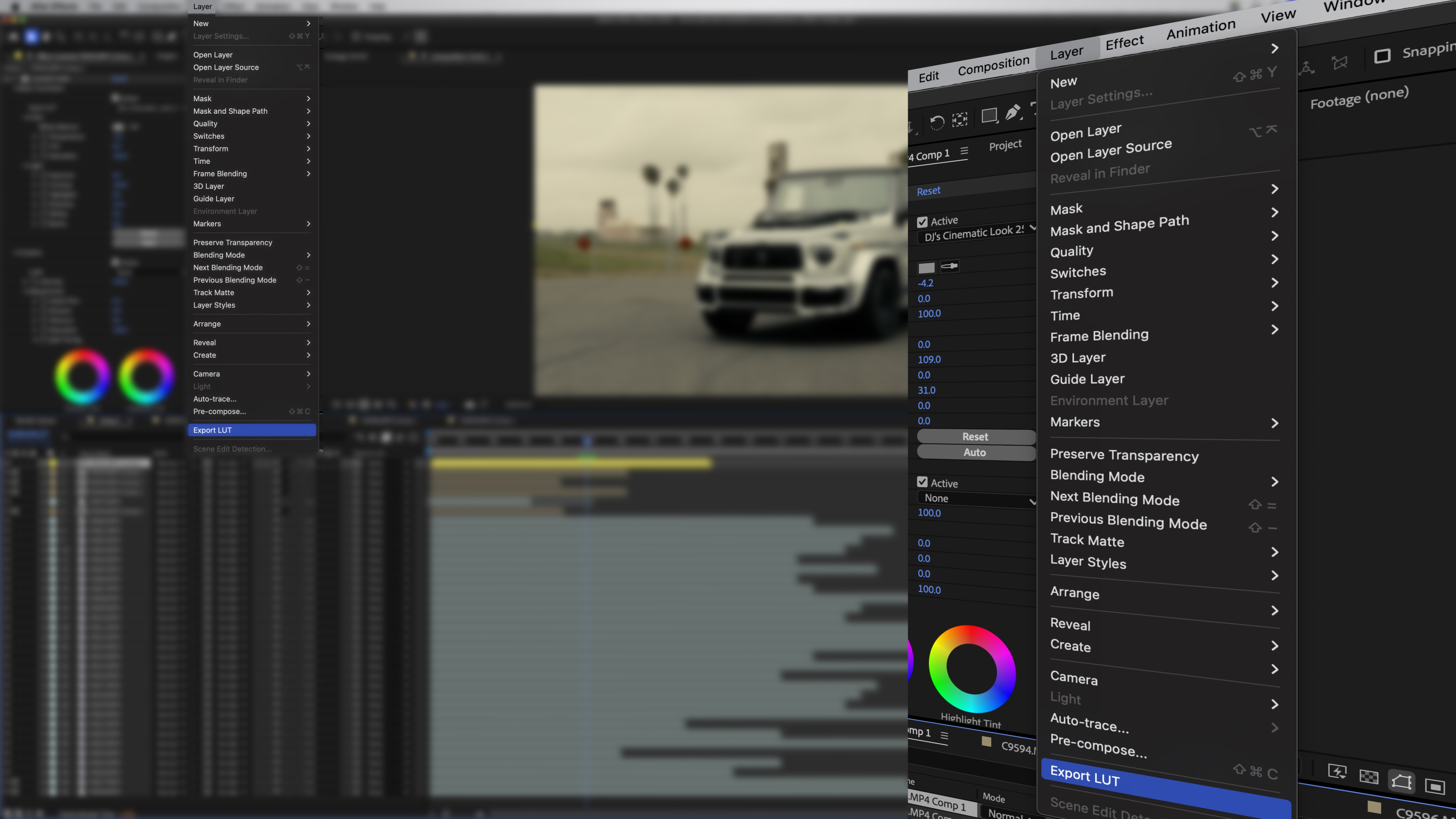Expand Quality submenu arrow in small left menu
This screenshot has width=1456, height=819.
click(x=309, y=124)
